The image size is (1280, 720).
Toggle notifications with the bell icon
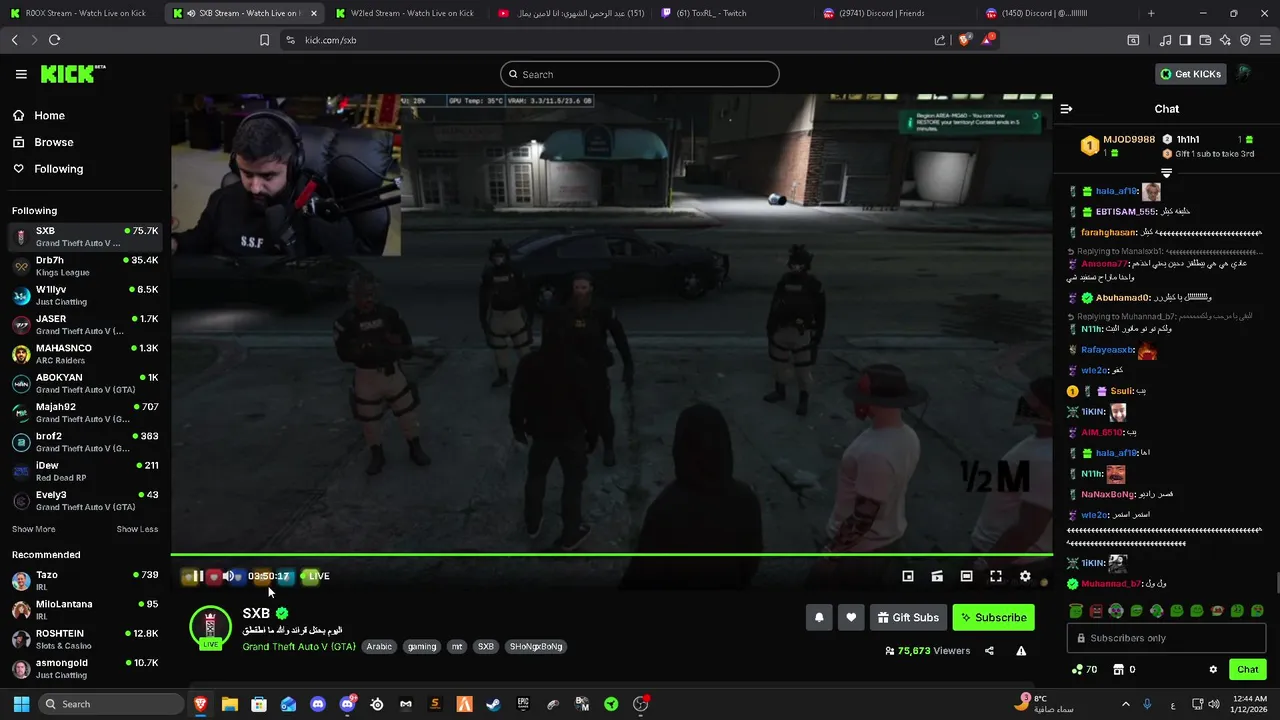(819, 618)
